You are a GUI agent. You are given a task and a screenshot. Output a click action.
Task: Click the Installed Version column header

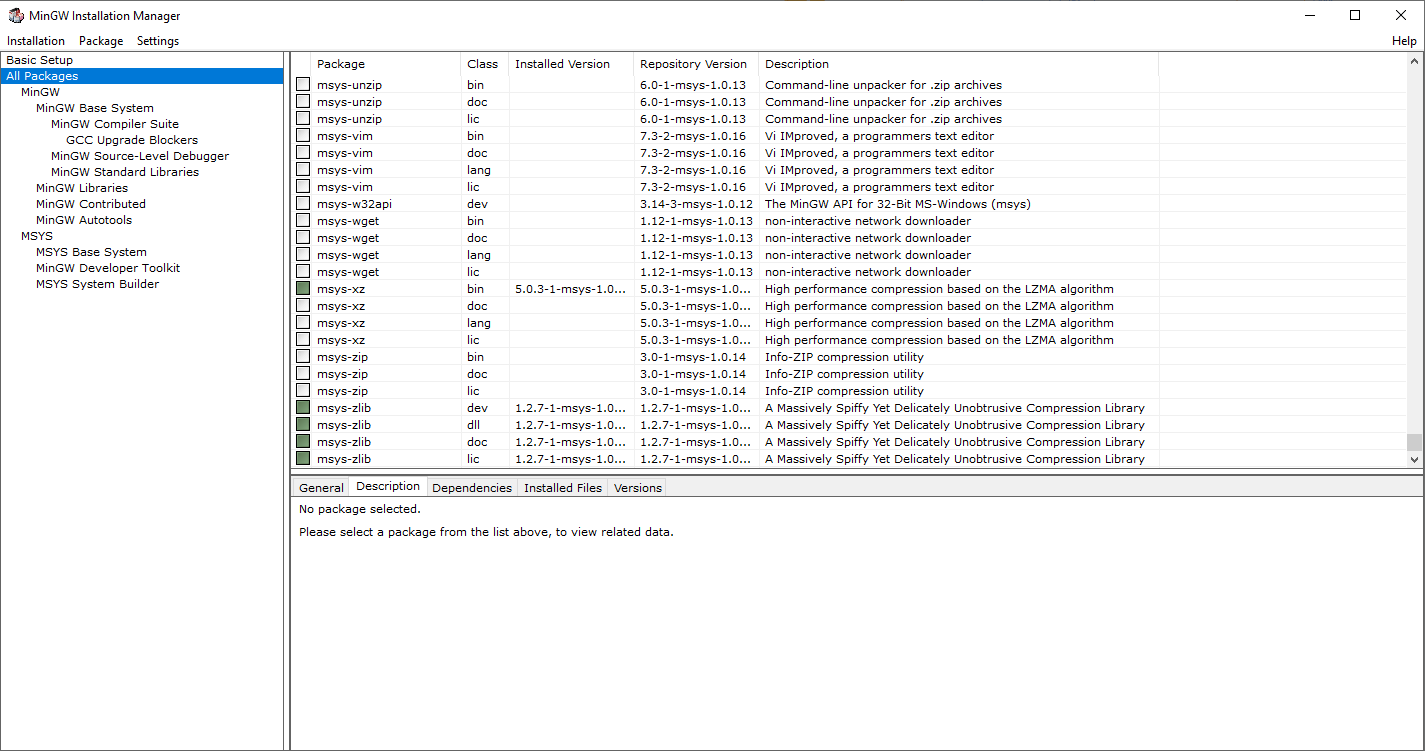(x=571, y=64)
